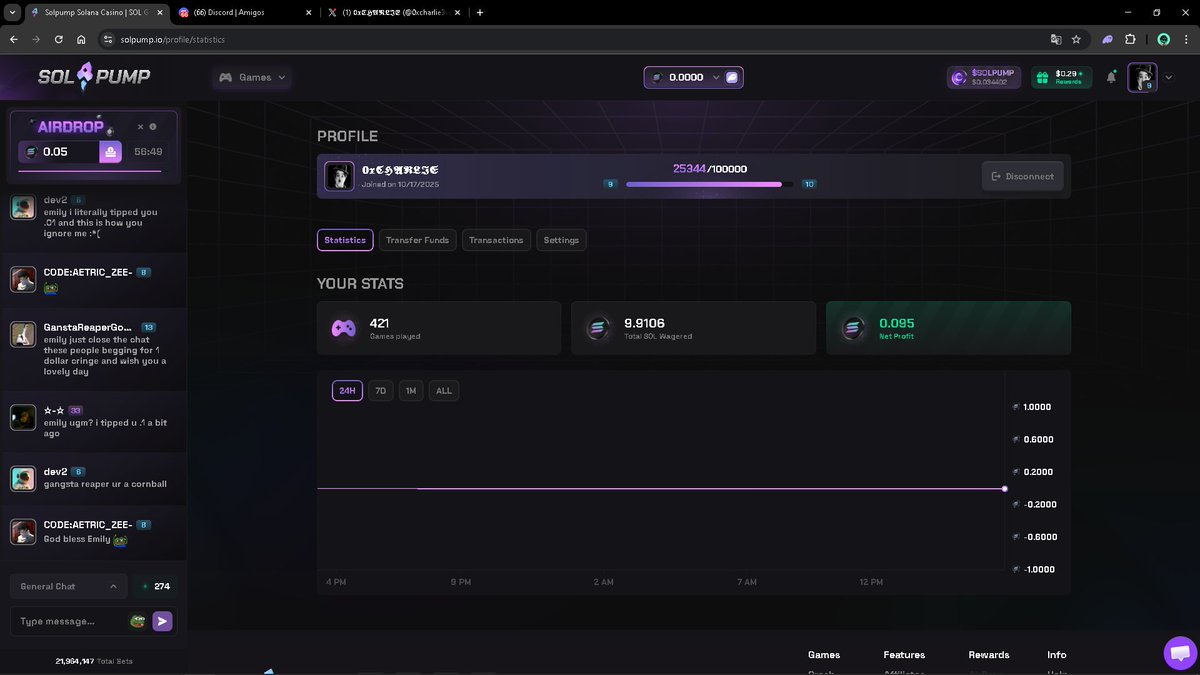The image size is (1200, 675).
Task: Expand the 0.0000 balance dropdown
Action: (716, 77)
